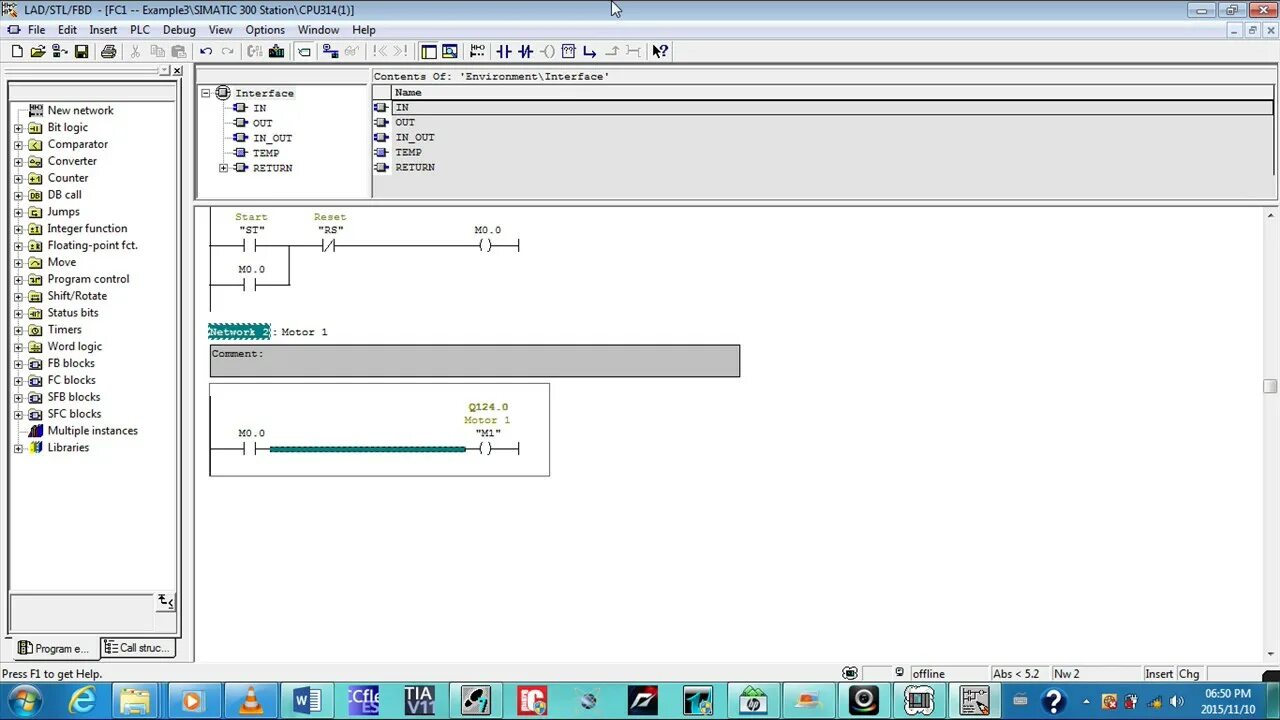Select TEMP row in Contents list
This screenshot has height=720, width=1280.
click(x=824, y=152)
